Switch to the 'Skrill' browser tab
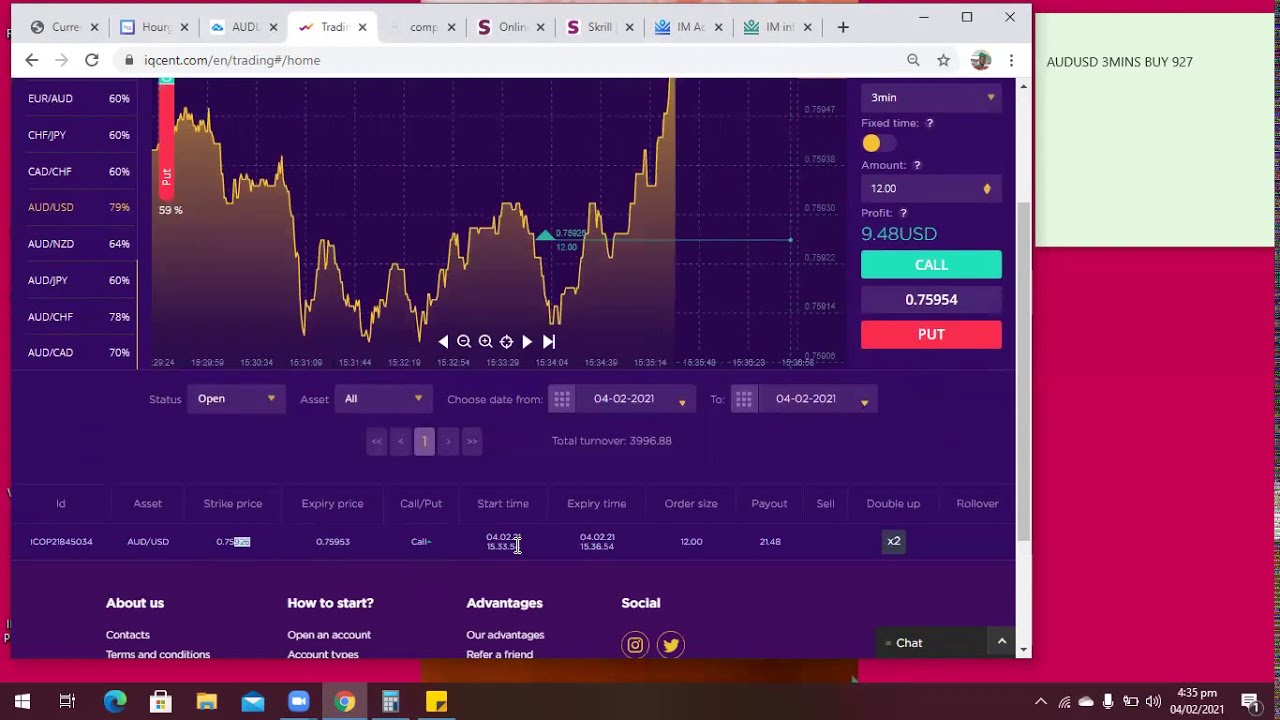The height and width of the screenshot is (720, 1280). click(601, 27)
